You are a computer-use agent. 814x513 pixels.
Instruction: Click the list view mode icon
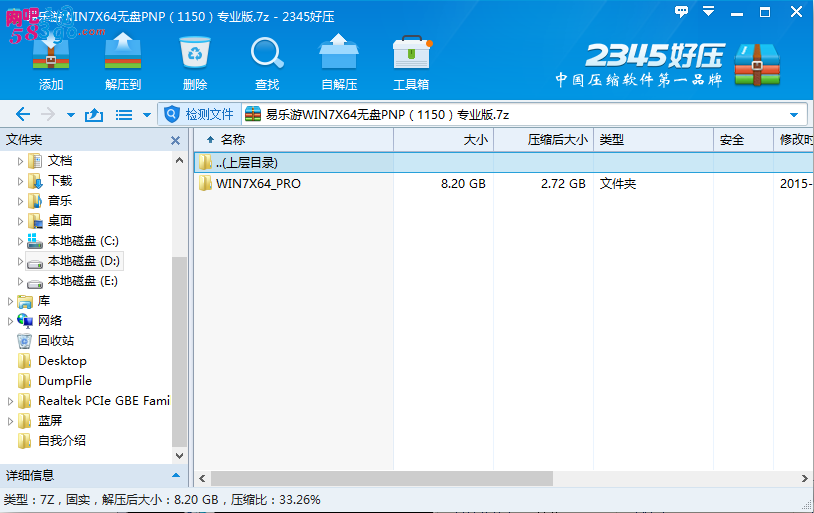124,115
